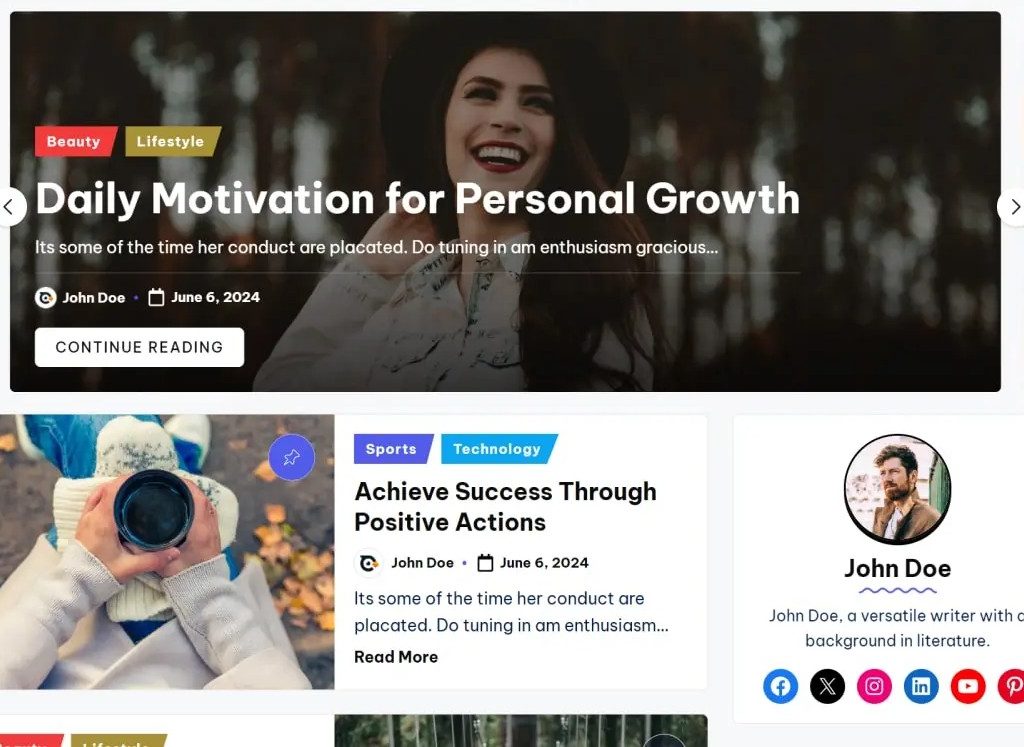Open 'Daily Motivation for Personal Growth' headline

click(x=417, y=199)
